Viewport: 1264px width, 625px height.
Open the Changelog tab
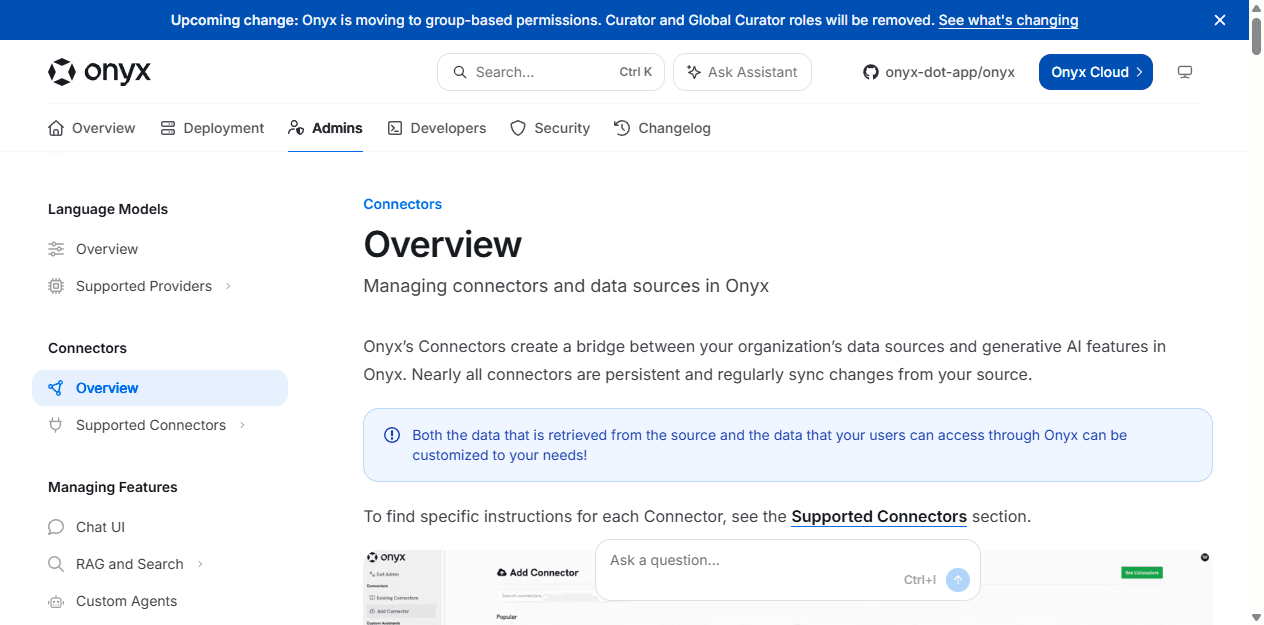coord(662,128)
